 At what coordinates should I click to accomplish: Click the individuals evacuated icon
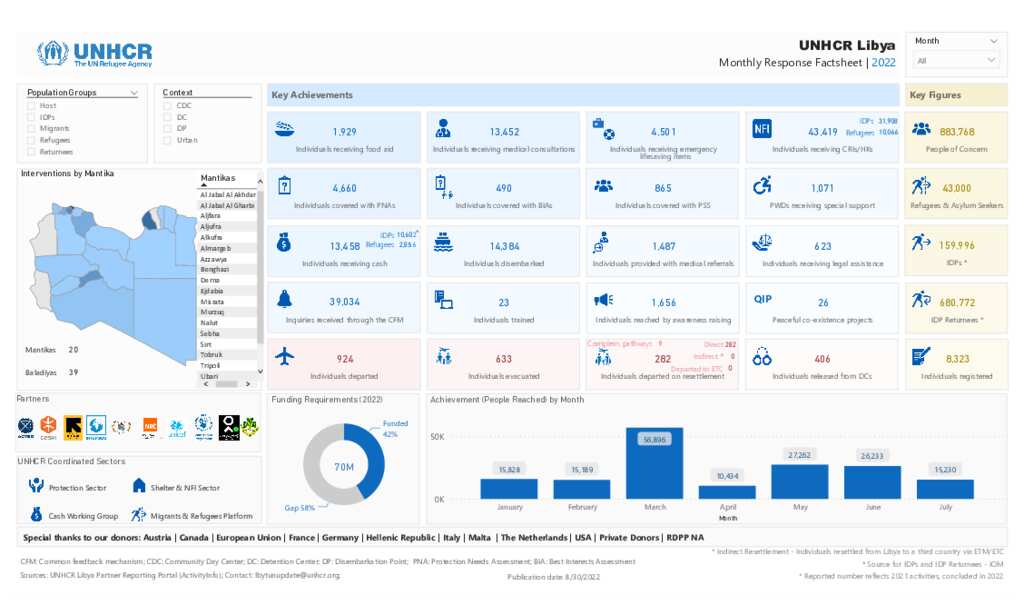(x=444, y=357)
